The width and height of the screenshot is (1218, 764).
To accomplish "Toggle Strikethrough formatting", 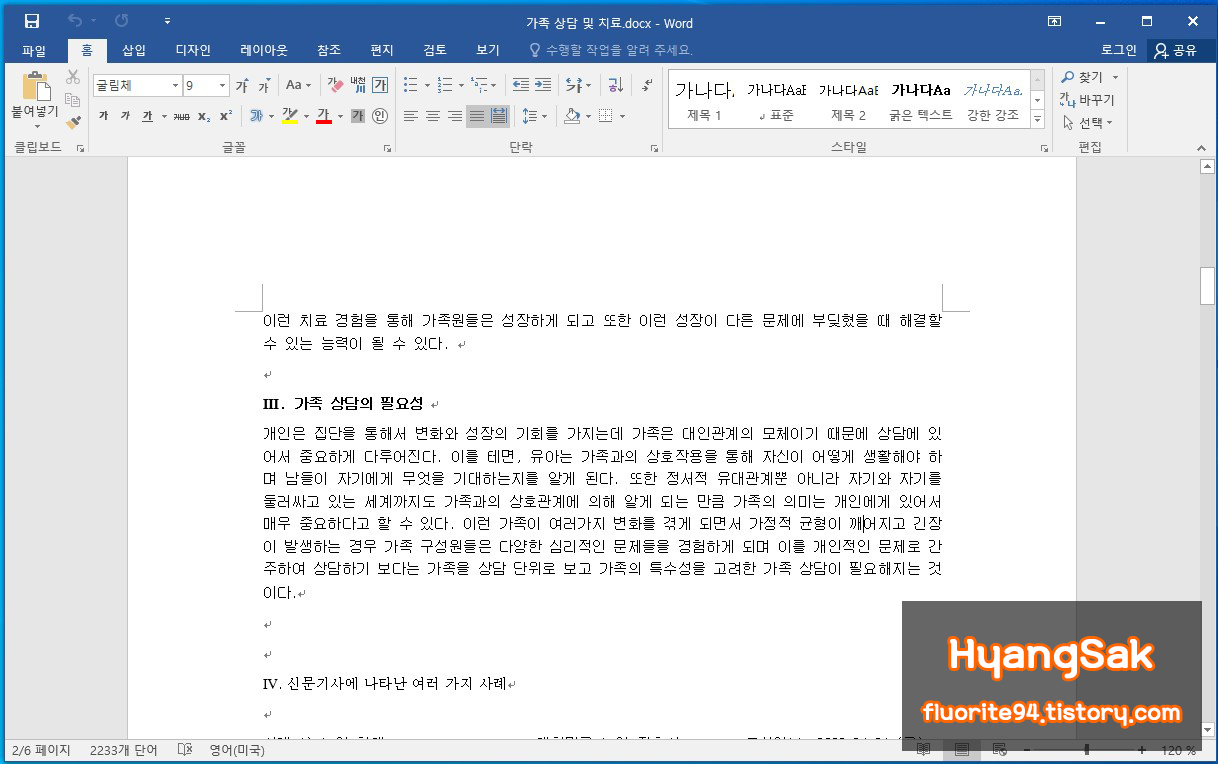I will click(181, 117).
